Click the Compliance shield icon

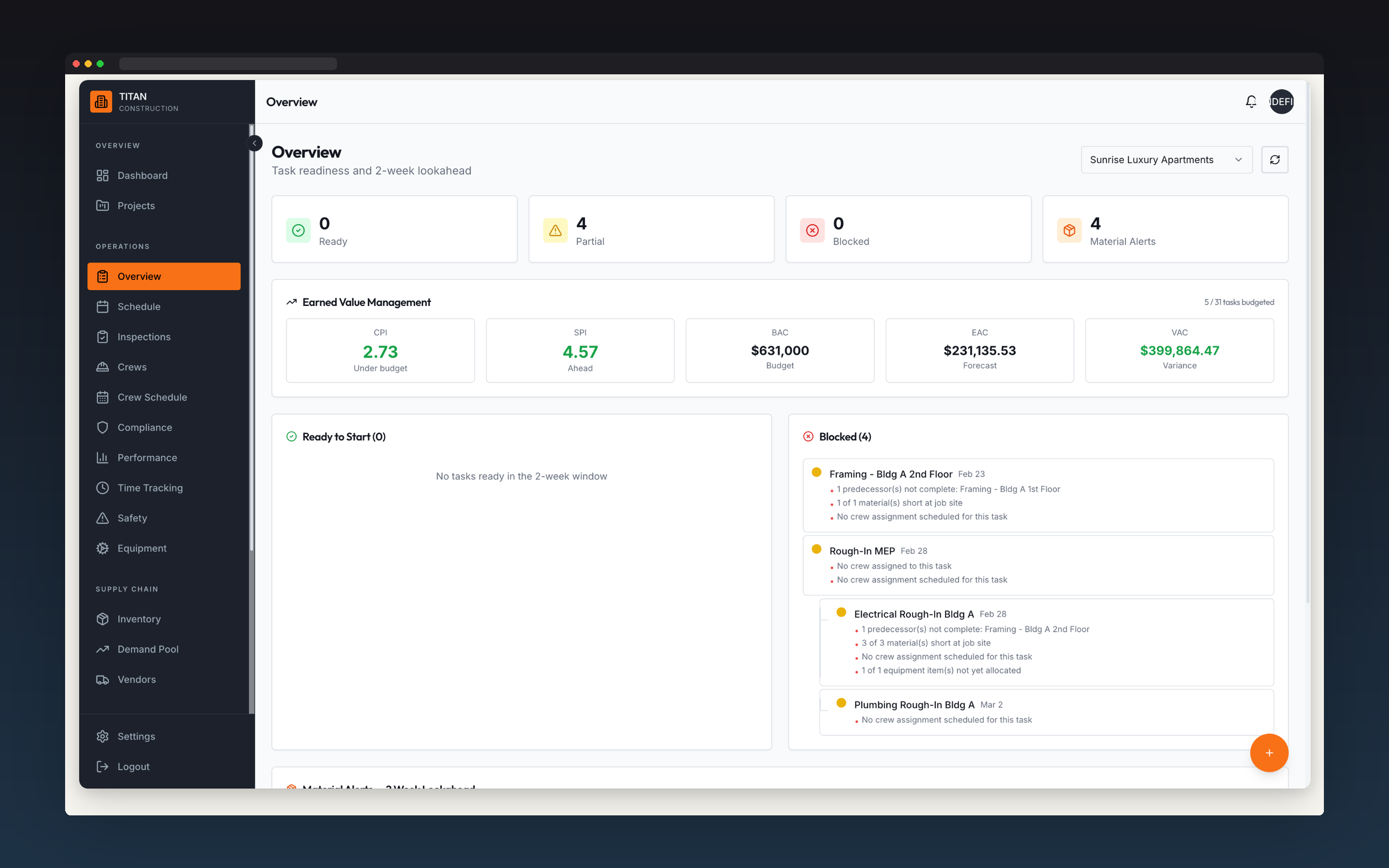point(103,427)
